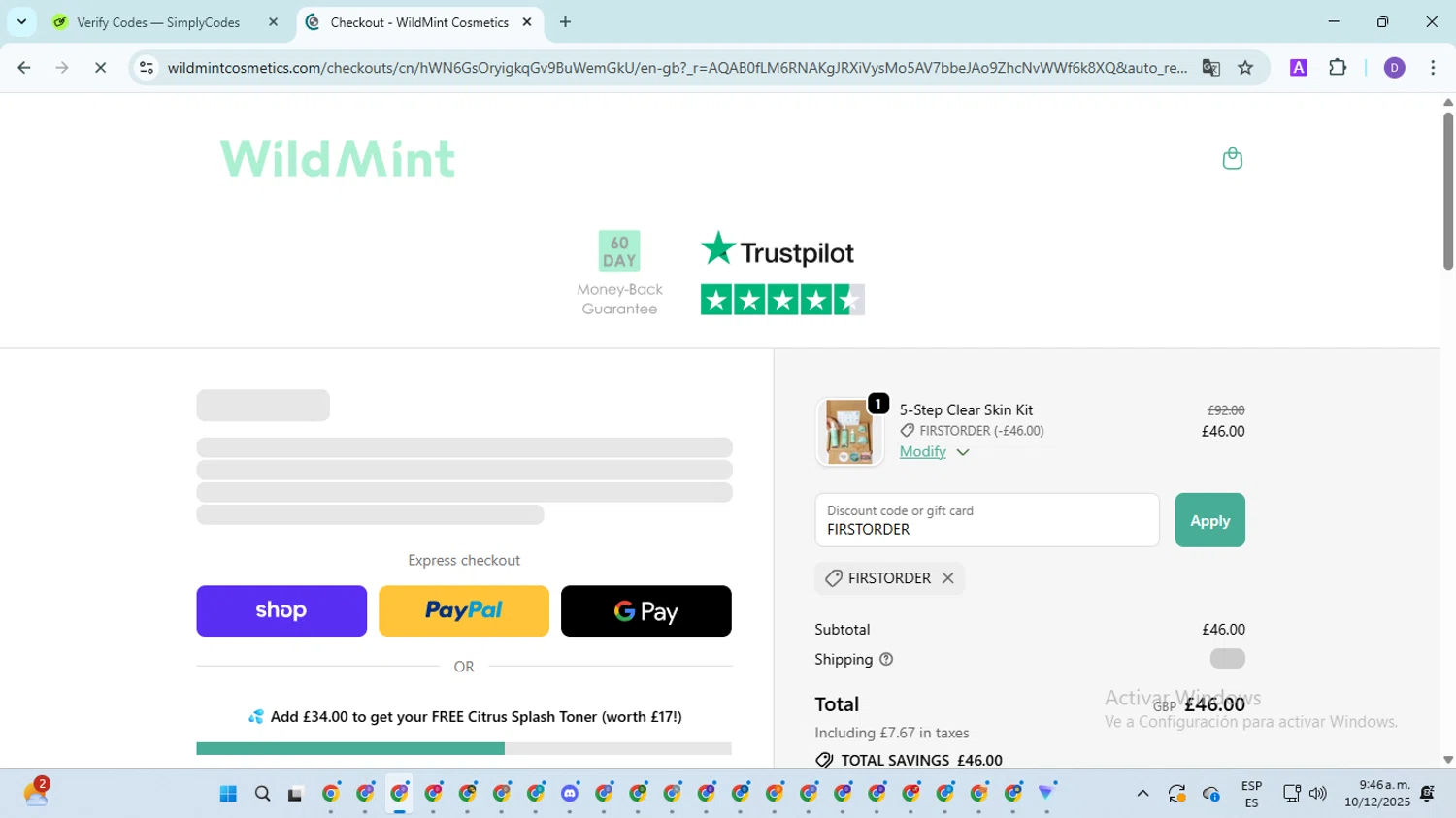The width and height of the screenshot is (1456, 818).
Task: Click the Including £7.67 in taxes text
Action: coord(891,733)
